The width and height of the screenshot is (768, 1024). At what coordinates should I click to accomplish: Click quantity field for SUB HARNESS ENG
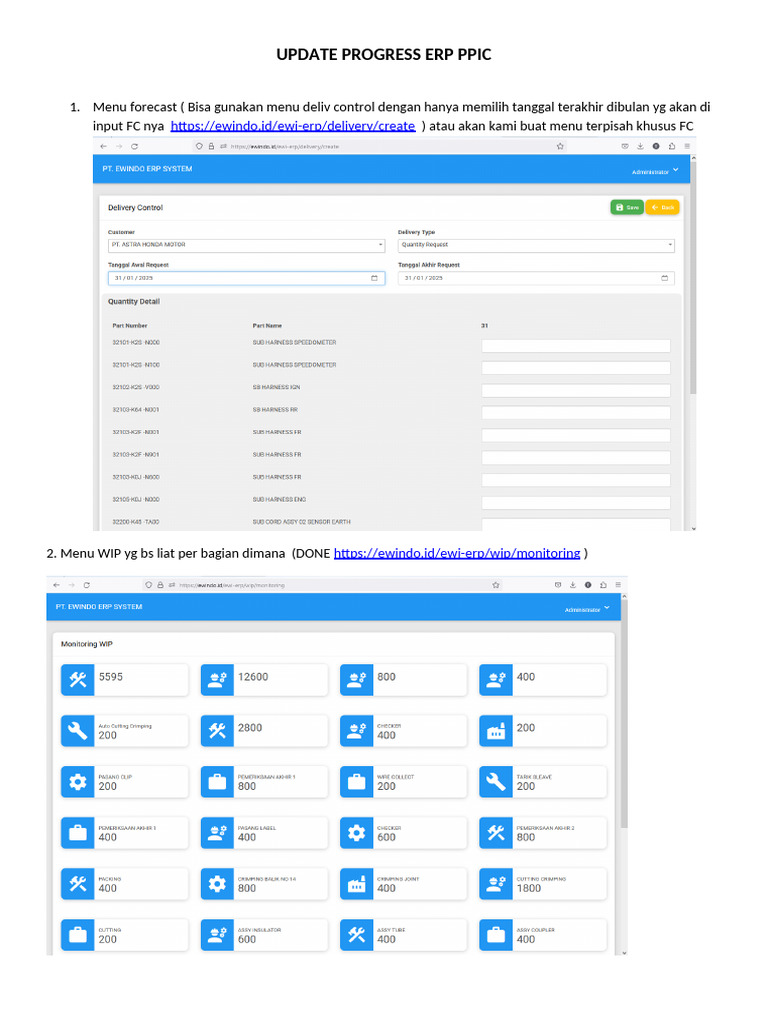click(x=576, y=502)
